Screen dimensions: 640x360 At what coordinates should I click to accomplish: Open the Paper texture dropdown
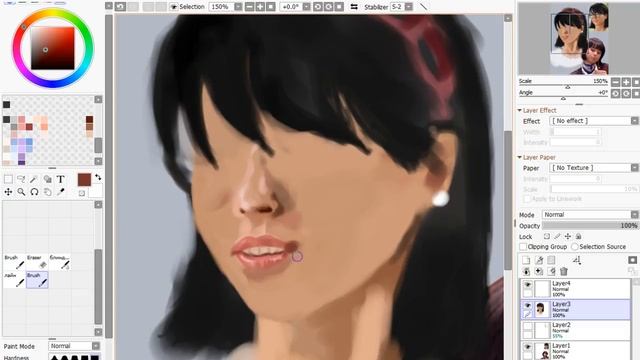point(634,168)
